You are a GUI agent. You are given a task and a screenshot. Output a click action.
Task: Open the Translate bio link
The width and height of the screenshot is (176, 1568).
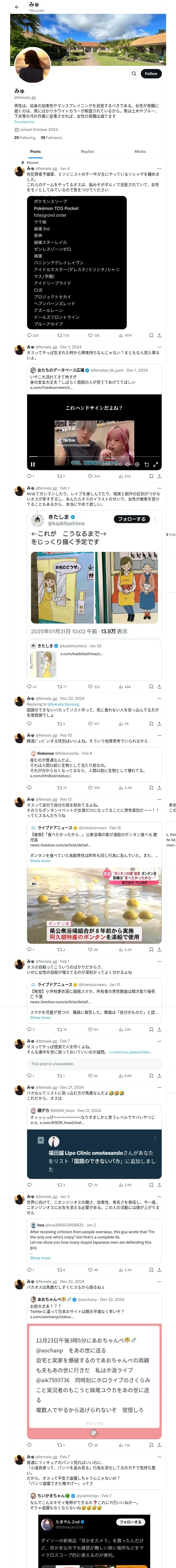pyautogui.click(x=24, y=122)
